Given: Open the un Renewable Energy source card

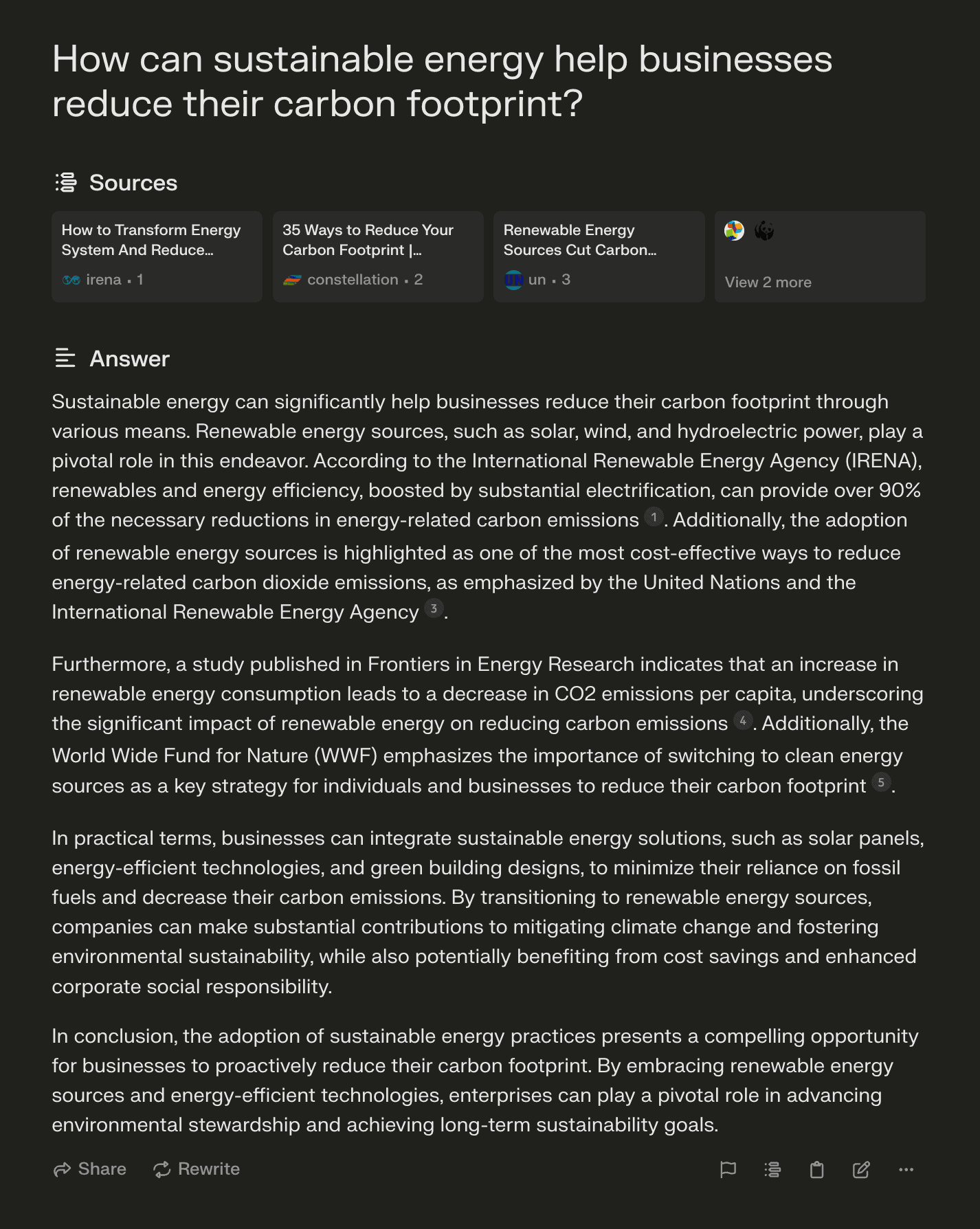Looking at the screenshot, I should [x=599, y=256].
